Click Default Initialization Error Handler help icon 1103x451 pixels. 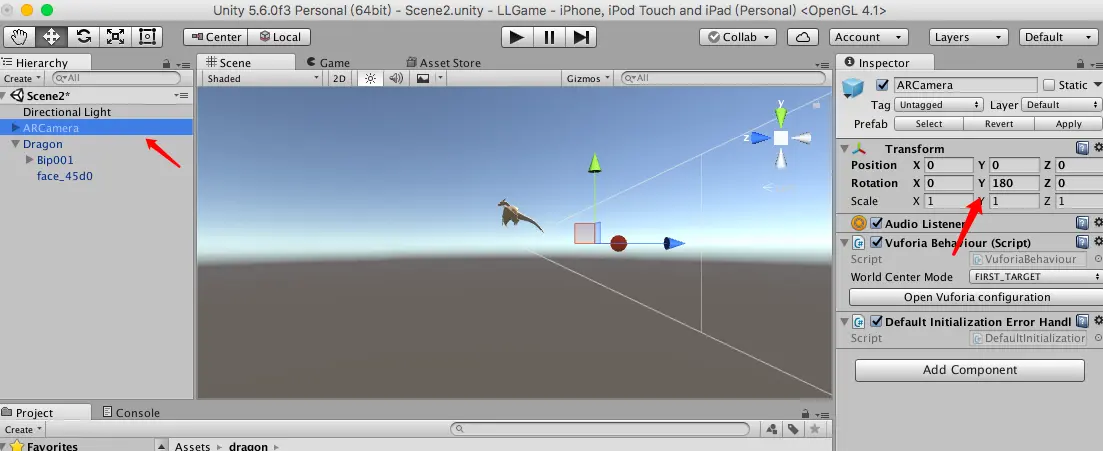pos(1083,322)
